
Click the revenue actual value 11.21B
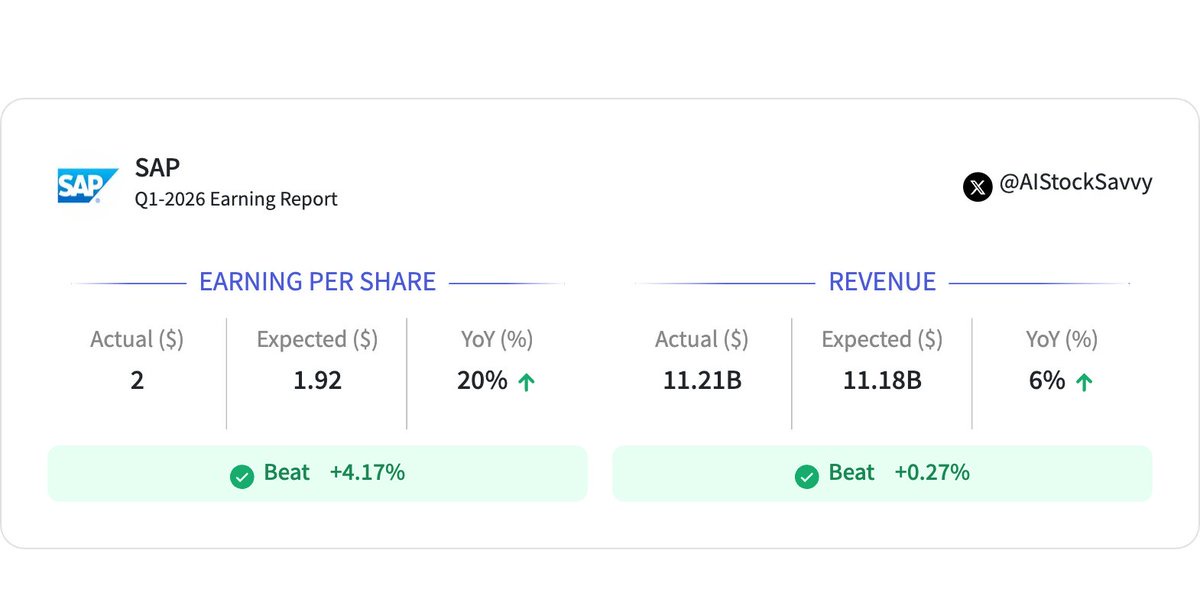pyautogui.click(x=702, y=381)
